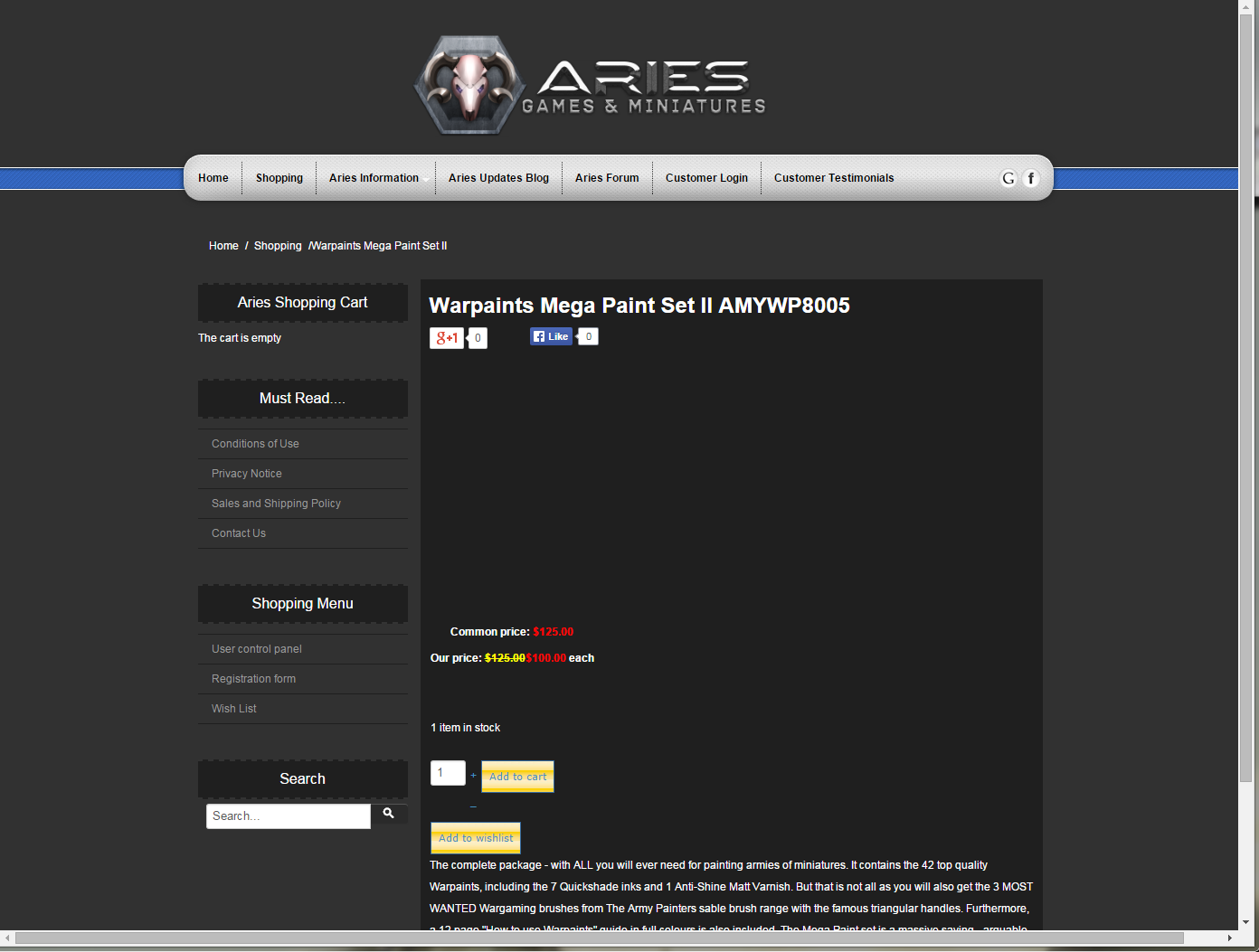The width and height of the screenshot is (1259, 952).
Task: Submit search with the magnifier icon
Action: coord(389,814)
